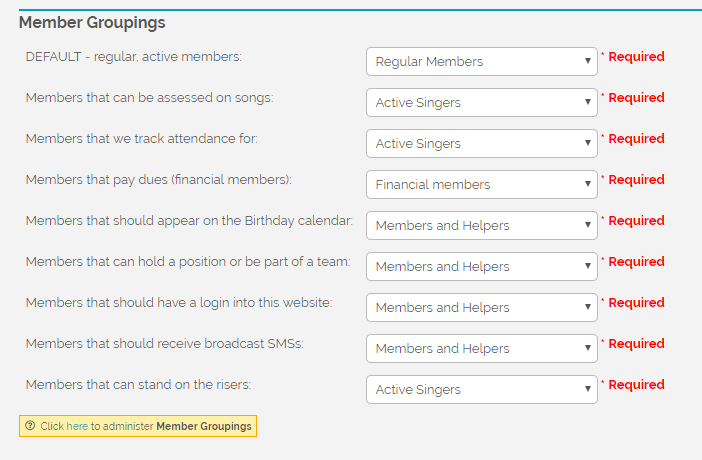Click the Member Groupings section heading
This screenshot has height=460, width=702.
(92, 22)
